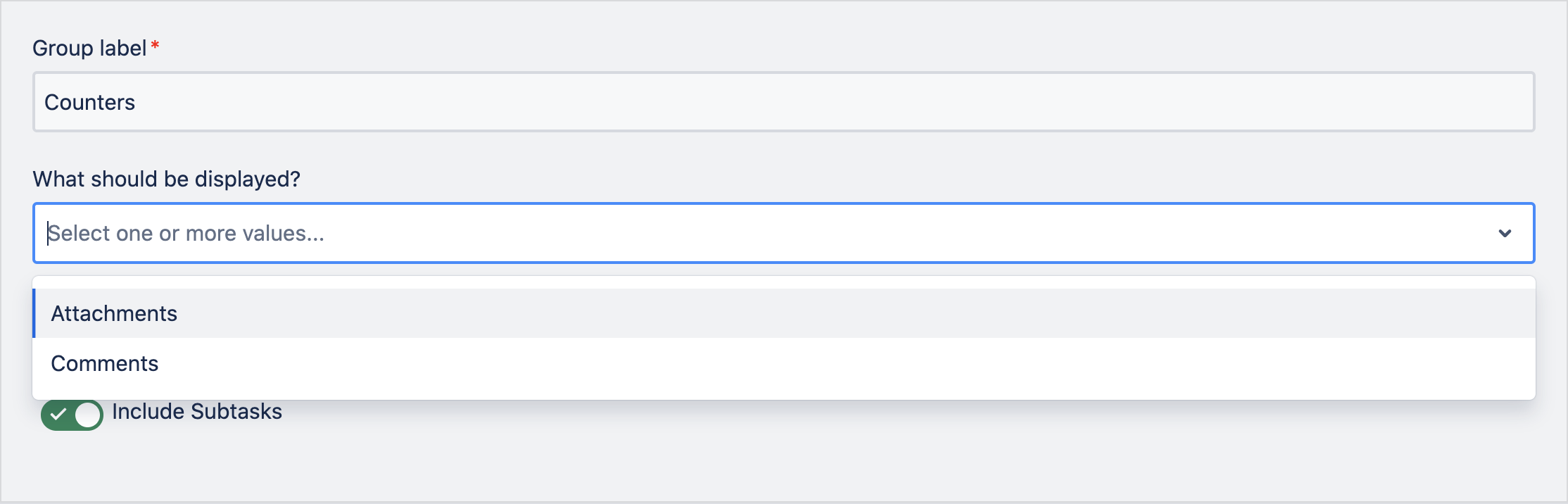Viewport: 1568px width, 504px height.
Task: Click the blue highlight bar beside Attachments
Action: (34, 314)
